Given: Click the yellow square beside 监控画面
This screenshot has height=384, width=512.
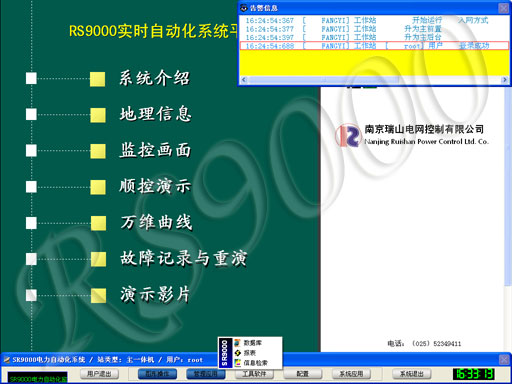Looking at the screenshot, I should click(98, 151).
